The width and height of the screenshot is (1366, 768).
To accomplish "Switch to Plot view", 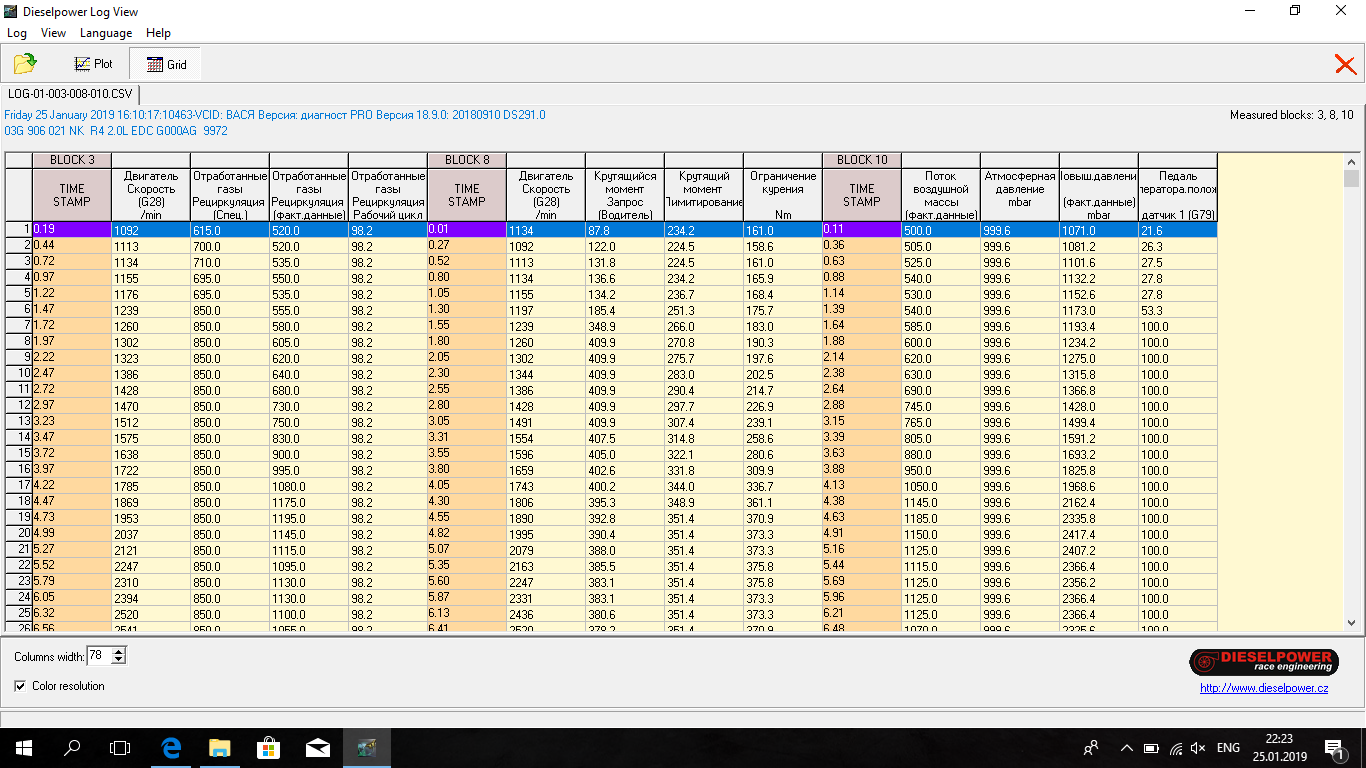I will point(94,64).
